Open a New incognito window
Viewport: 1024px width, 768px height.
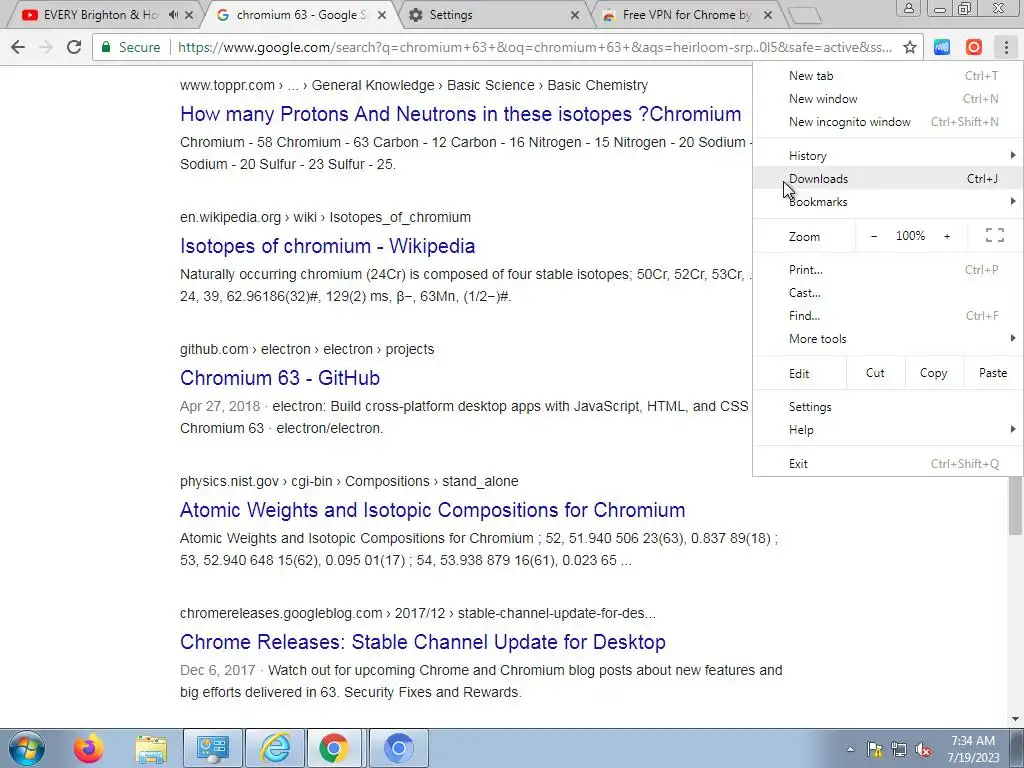click(888, 121)
